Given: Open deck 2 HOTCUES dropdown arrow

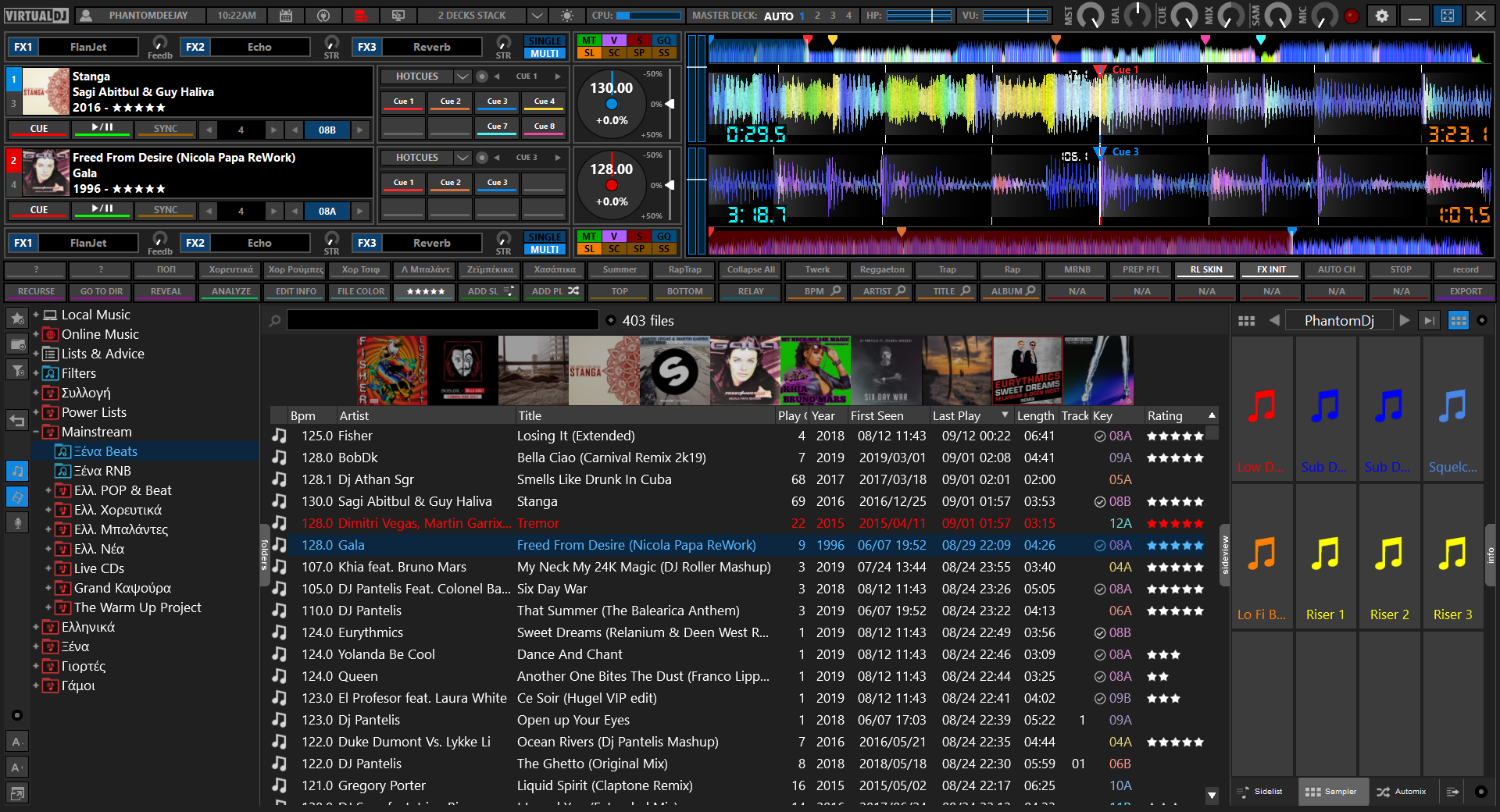Looking at the screenshot, I should pyautogui.click(x=462, y=158).
